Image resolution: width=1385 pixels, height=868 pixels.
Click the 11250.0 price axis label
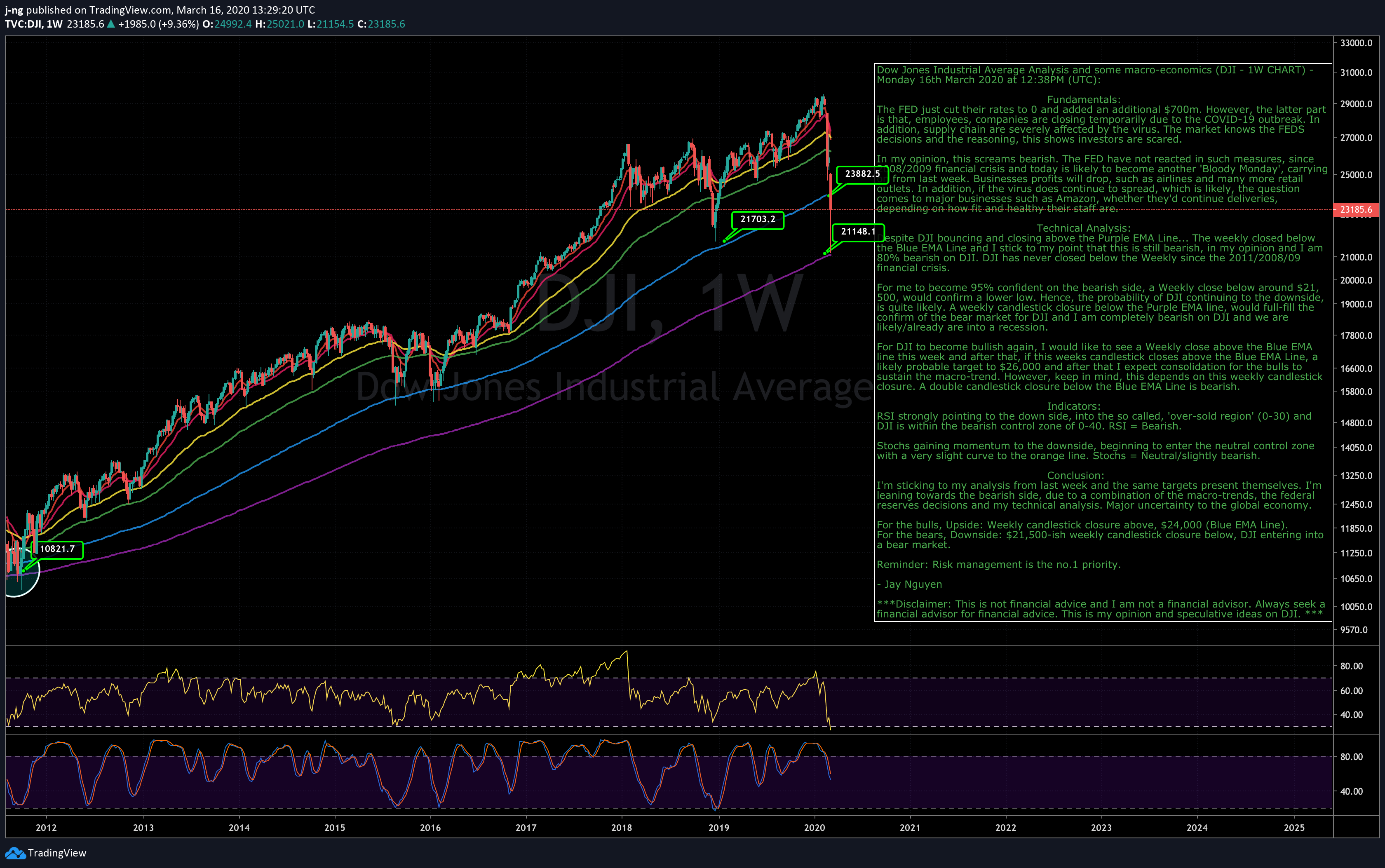pos(1356,554)
